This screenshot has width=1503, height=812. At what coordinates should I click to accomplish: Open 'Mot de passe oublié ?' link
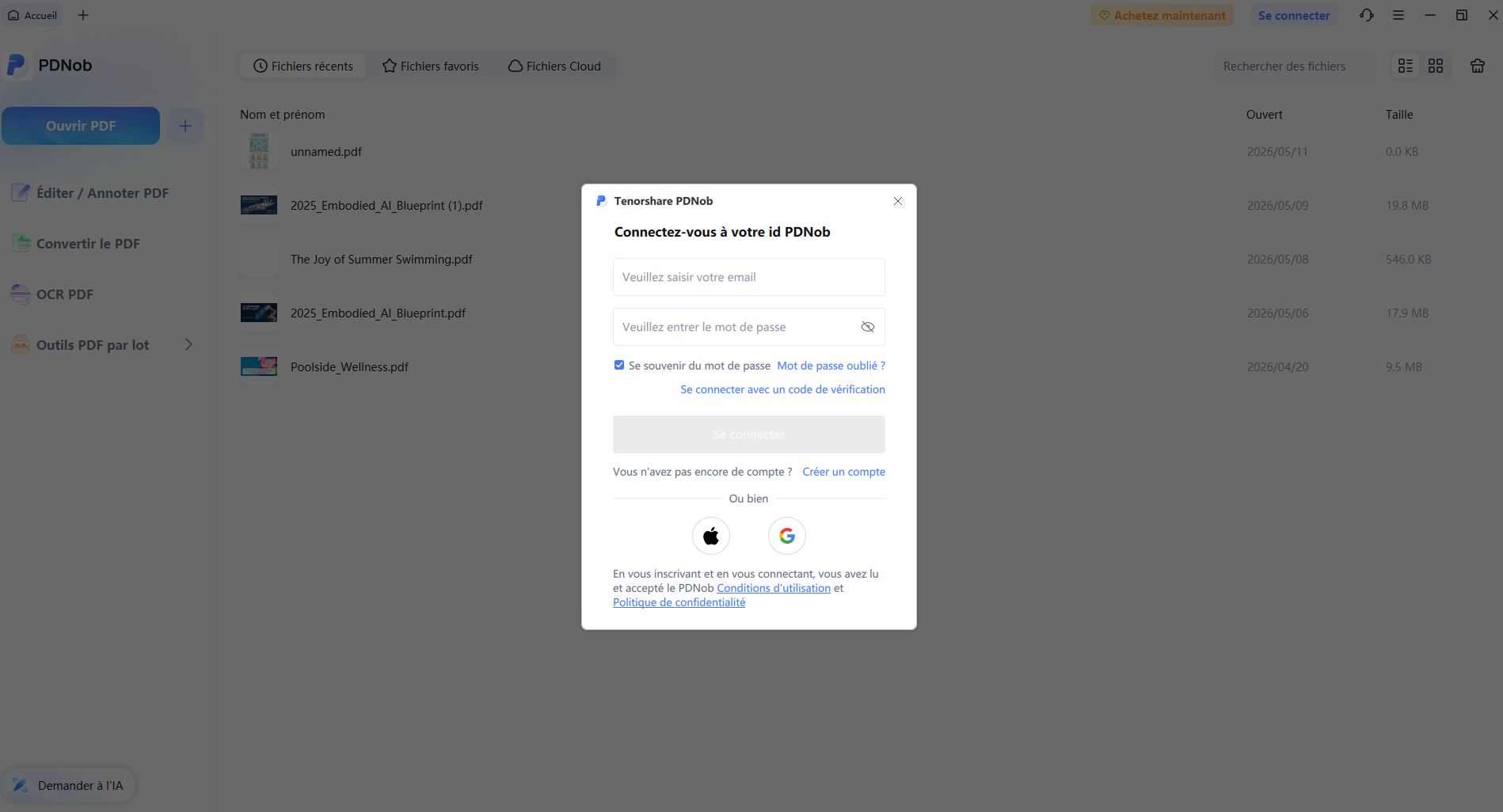point(831,366)
